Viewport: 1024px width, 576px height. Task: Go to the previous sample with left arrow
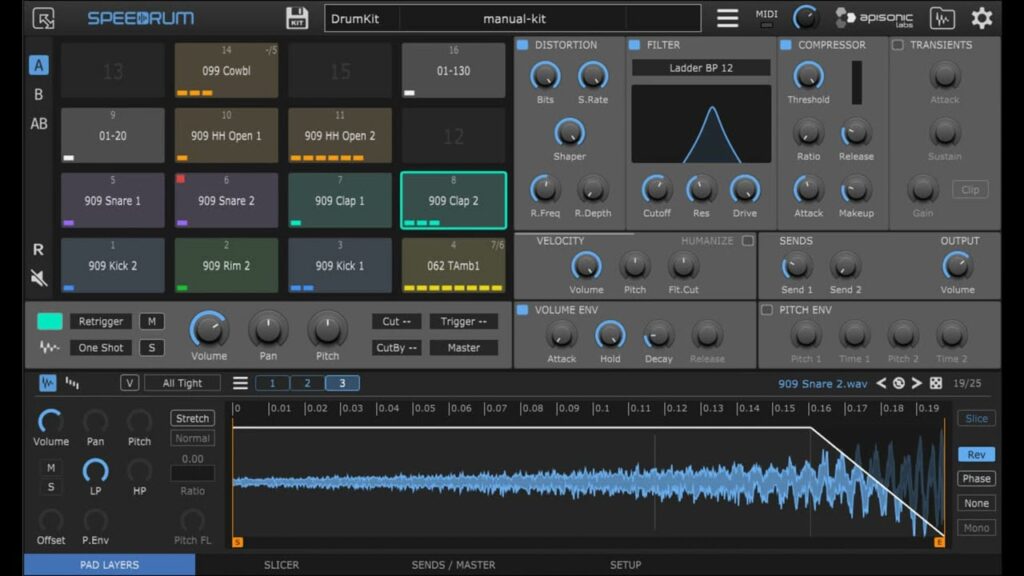pyautogui.click(x=881, y=383)
